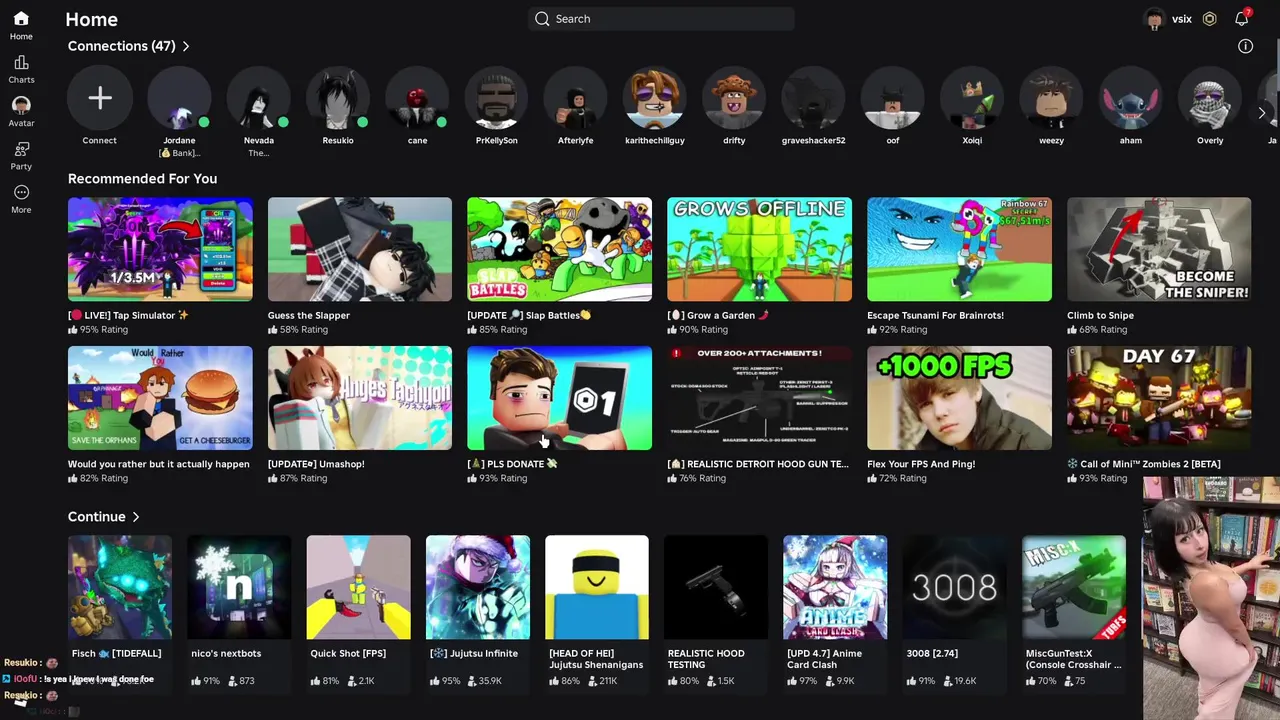Screen dimensions: 1280x720
Task: Expand the Continue section chevron
Action: point(136,517)
